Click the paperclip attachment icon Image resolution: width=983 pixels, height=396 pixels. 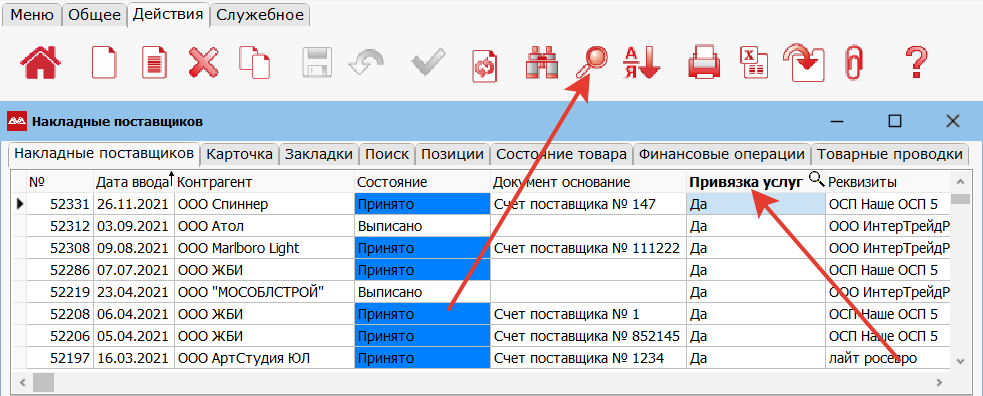point(854,63)
